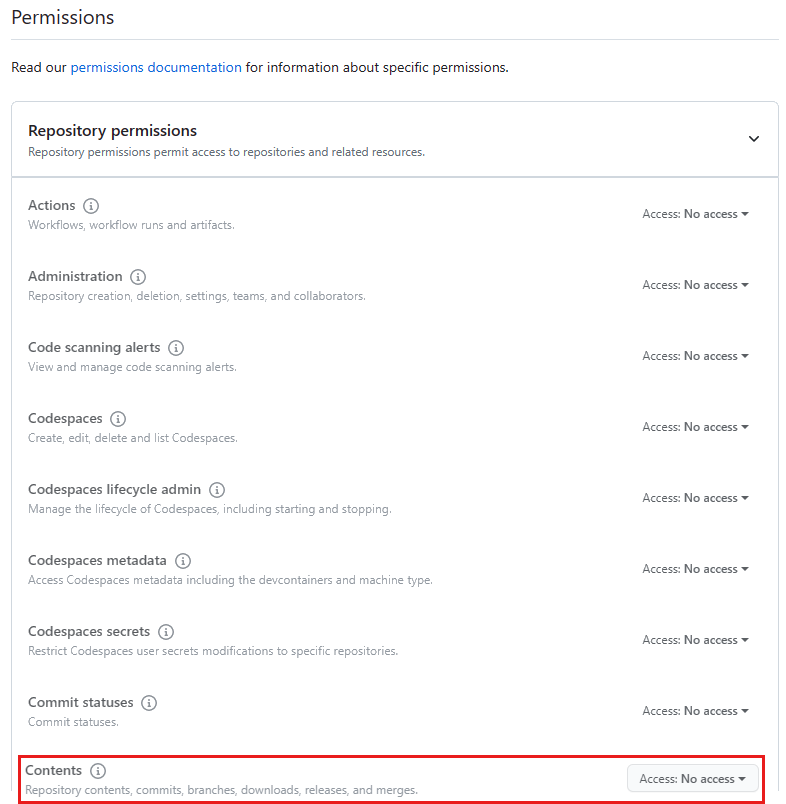Open the Codespaces access dropdown
786x804 pixels.
(695, 426)
